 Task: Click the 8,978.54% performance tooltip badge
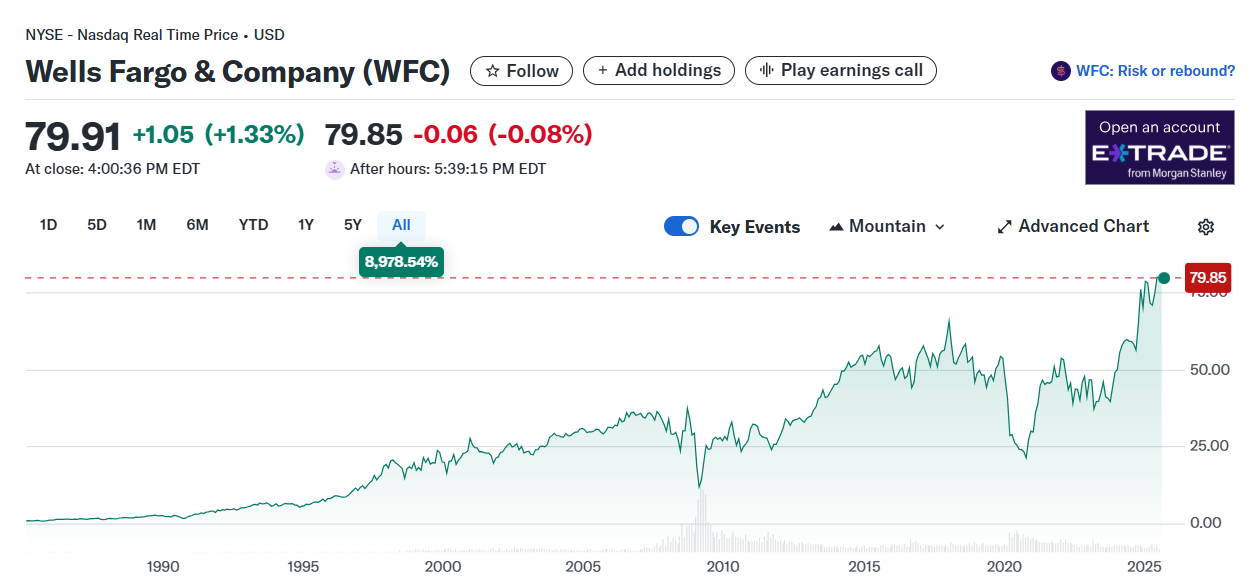(401, 261)
